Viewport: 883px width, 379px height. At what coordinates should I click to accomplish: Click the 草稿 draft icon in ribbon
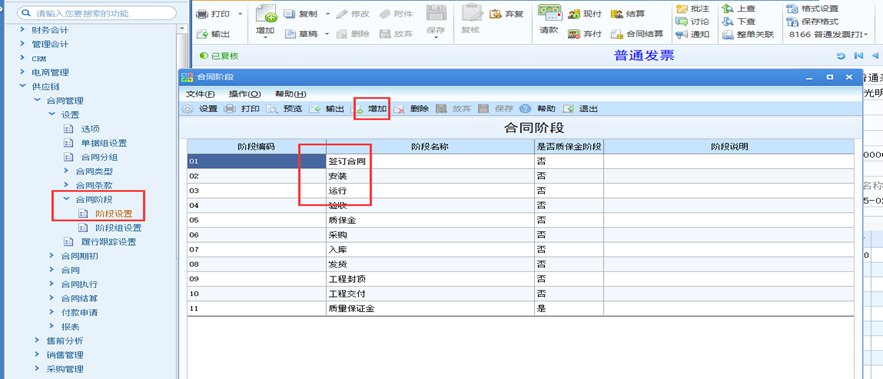289,34
